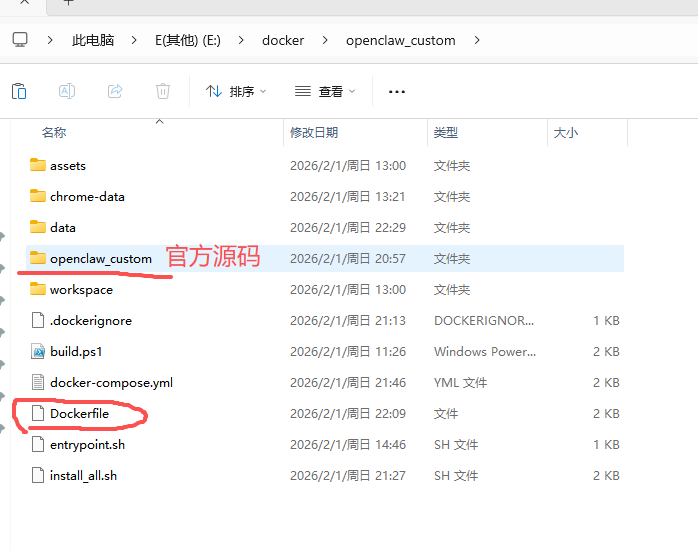Click type YML 文件 of docker-compose.yml
The height and width of the screenshot is (550, 698).
click(x=460, y=383)
